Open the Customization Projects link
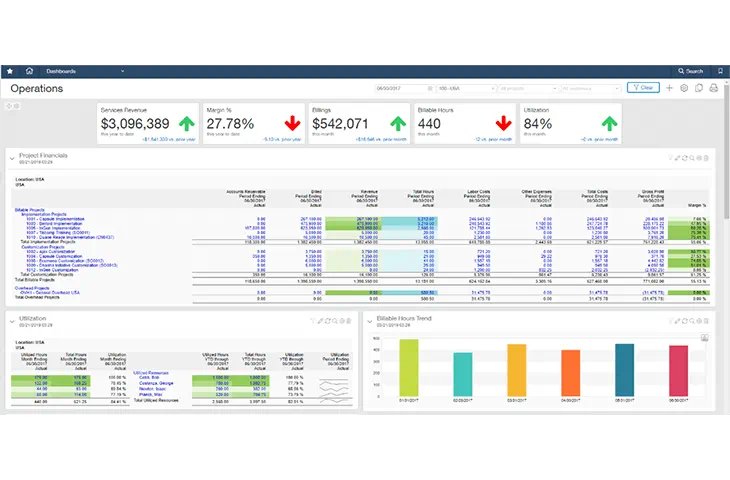Viewport: 730px width, 480px height. [x=43, y=247]
